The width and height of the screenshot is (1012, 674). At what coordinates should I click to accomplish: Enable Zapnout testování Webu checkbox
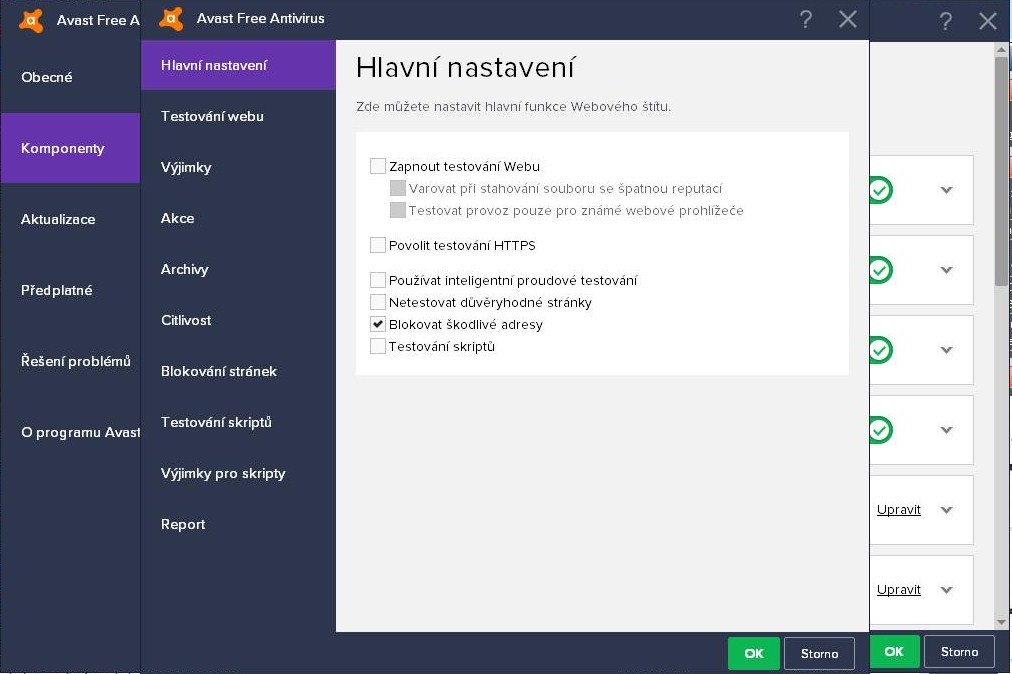click(378, 166)
